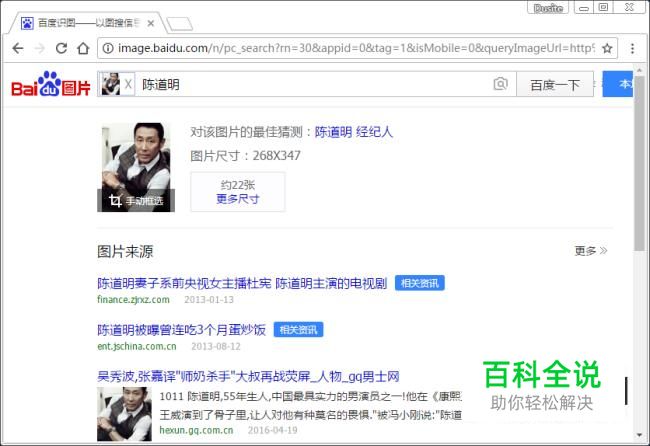Open the 陈道明 best guess link
The width and height of the screenshot is (650, 446).
pos(333,132)
